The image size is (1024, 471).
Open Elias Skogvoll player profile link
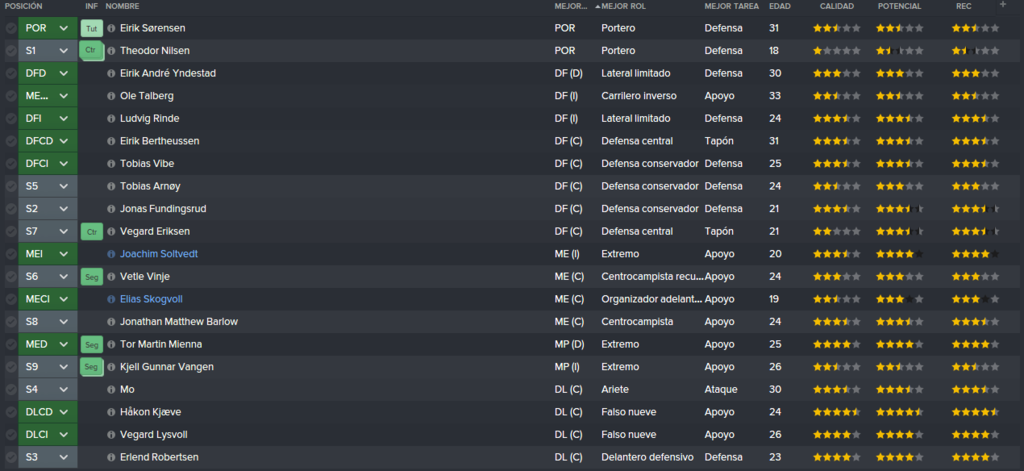click(152, 299)
